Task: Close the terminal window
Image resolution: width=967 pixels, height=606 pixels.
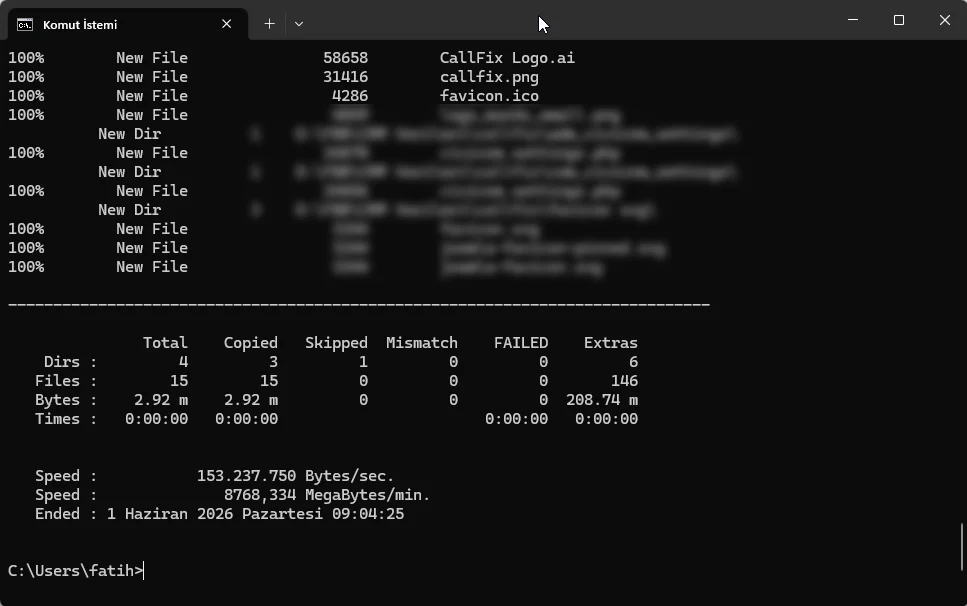Action: click(x=944, y=20)
